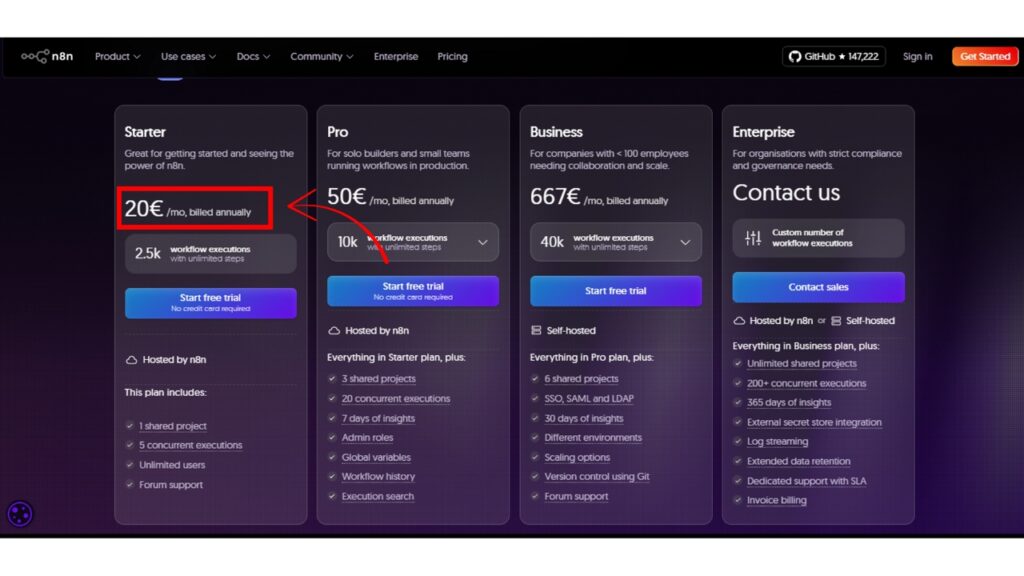Click checkmark beside Unlimited shared projects
1024x576 pixels.
(x=737, y=364)
